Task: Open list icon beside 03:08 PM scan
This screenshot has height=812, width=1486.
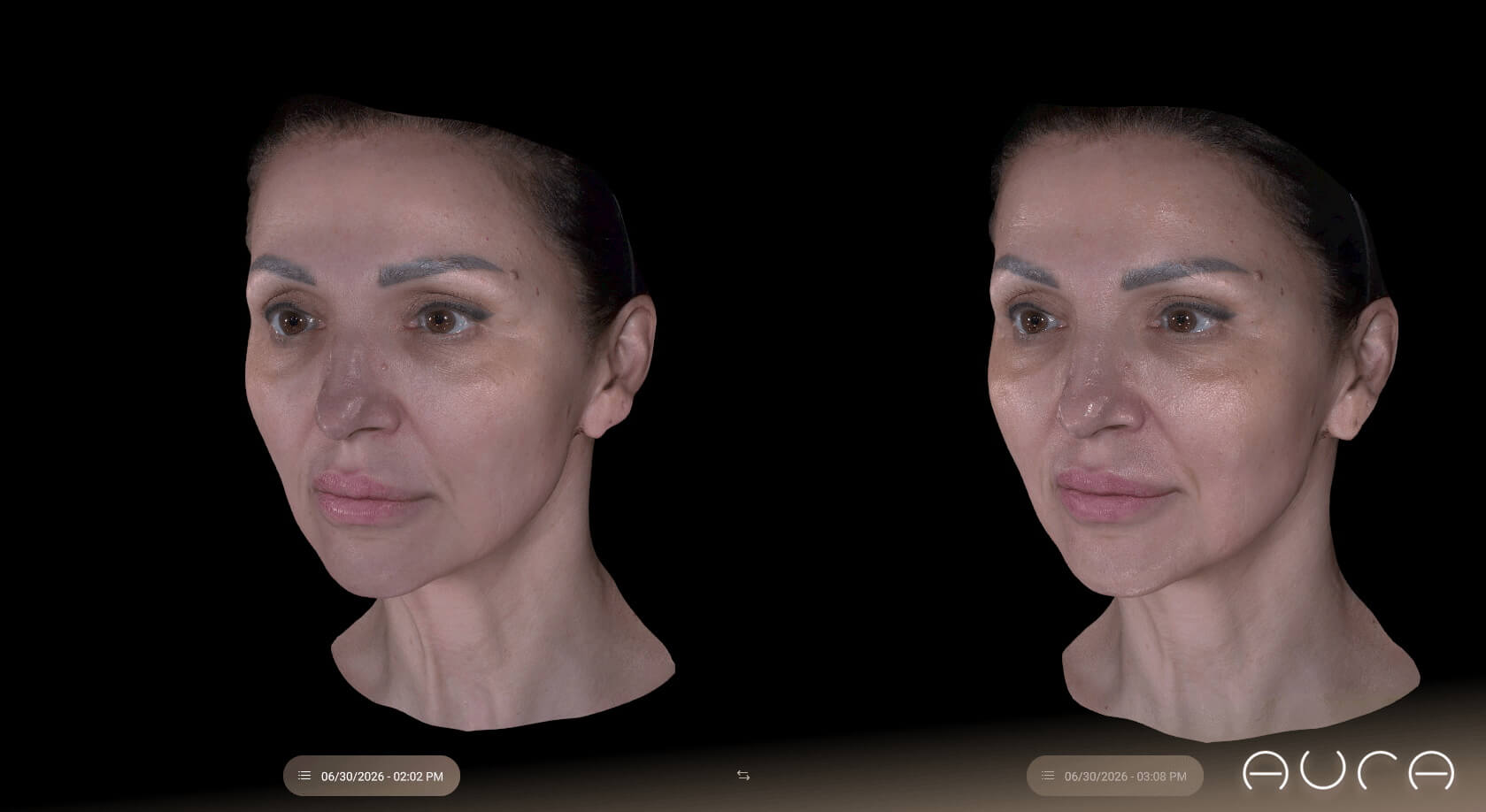Action: tap(1048, 776)
